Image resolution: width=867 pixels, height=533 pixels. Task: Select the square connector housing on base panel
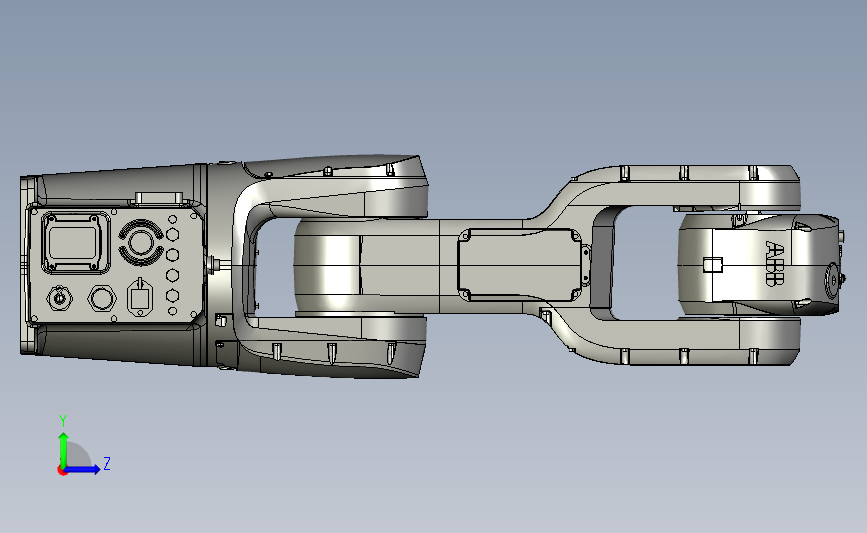coord(76,242)
